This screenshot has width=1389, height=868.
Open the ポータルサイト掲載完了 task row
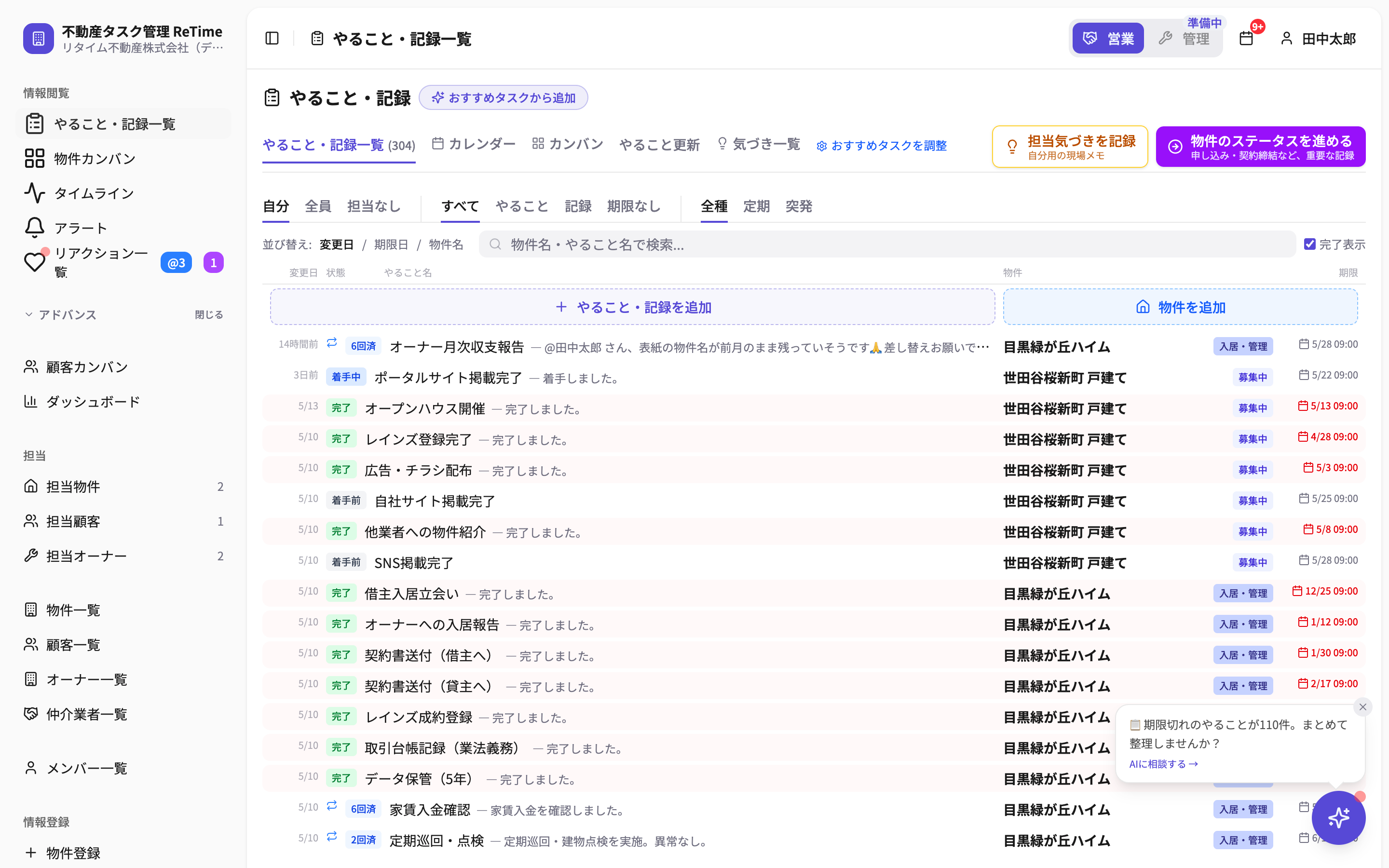[x=814, y=377]
